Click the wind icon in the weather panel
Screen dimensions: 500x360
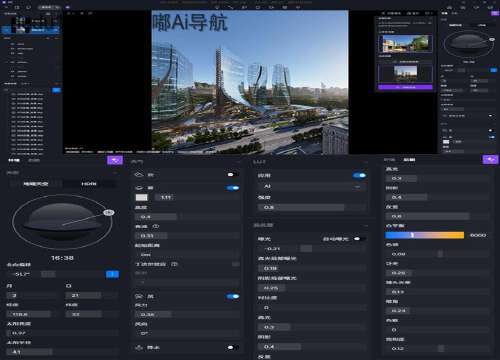pyautogui.click(x=139, y=296)
